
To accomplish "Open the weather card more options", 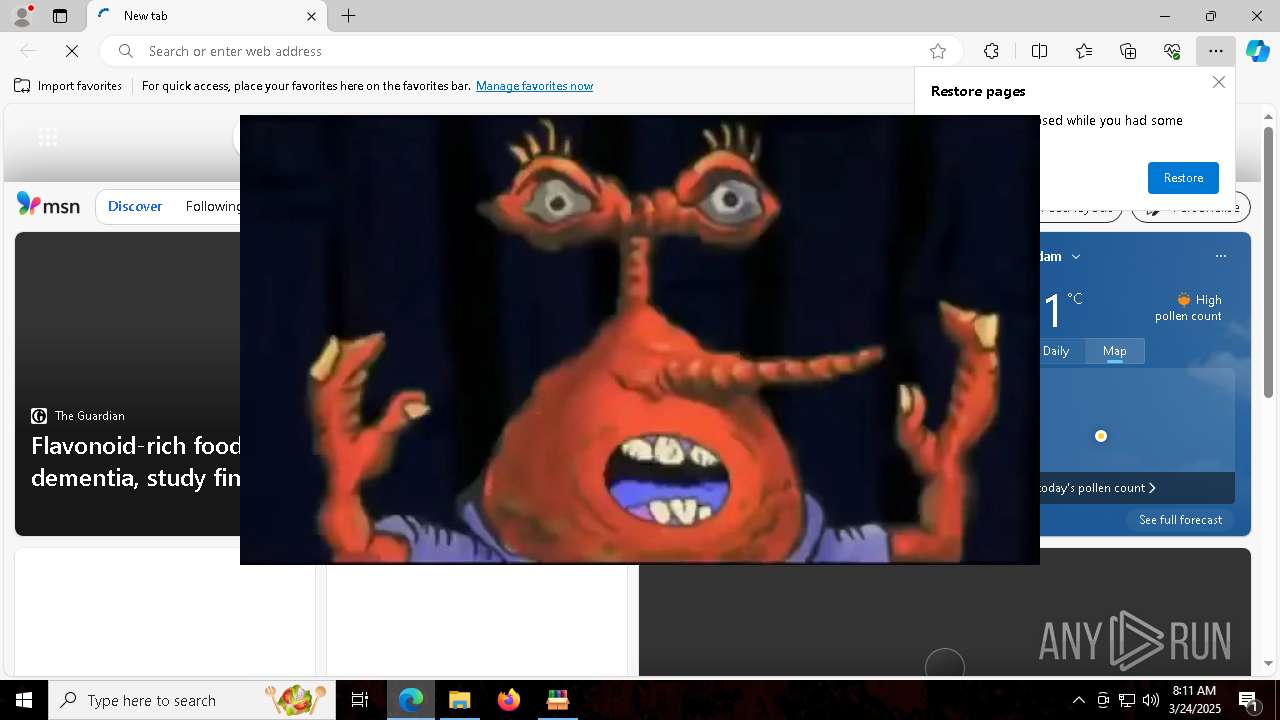I will pyautogui.click(x=1220, y=256).
